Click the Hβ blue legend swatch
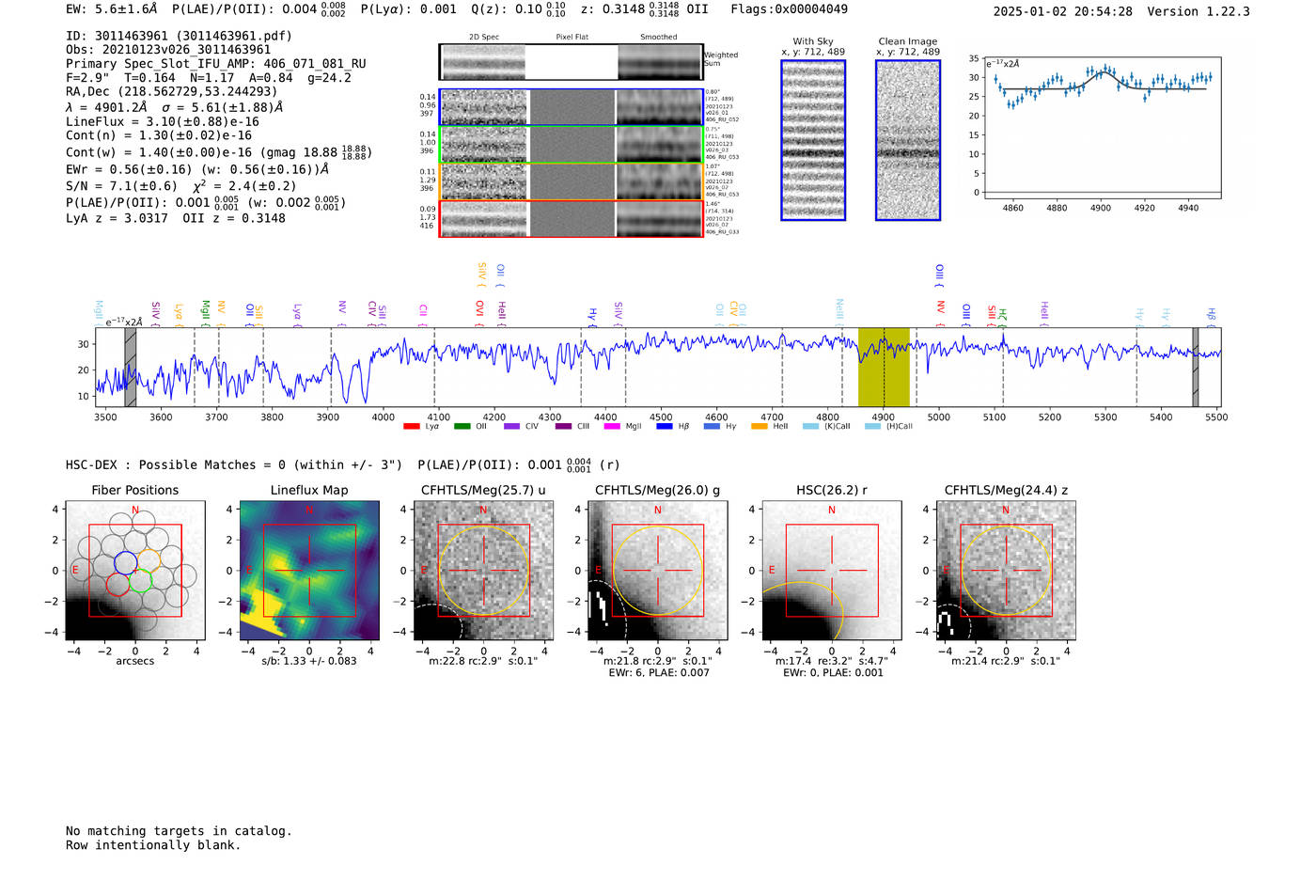 tap(664, 427)
